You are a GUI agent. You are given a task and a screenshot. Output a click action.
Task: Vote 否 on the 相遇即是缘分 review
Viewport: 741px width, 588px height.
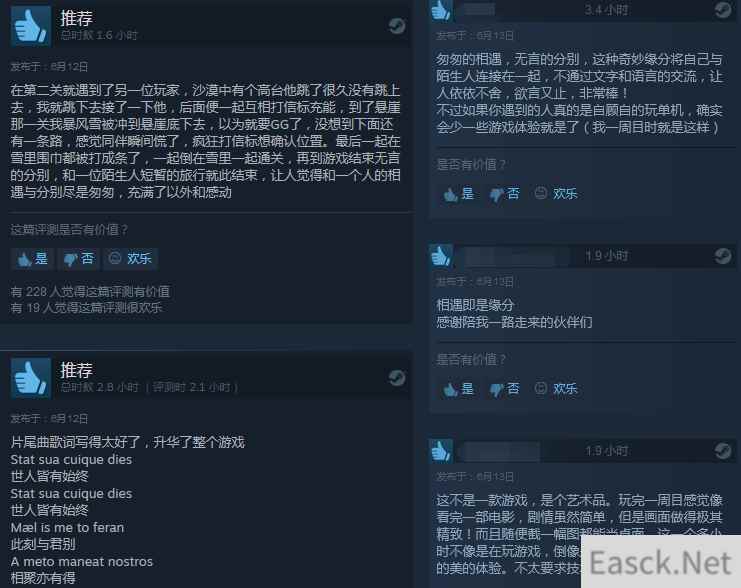(x=504, y=389)
